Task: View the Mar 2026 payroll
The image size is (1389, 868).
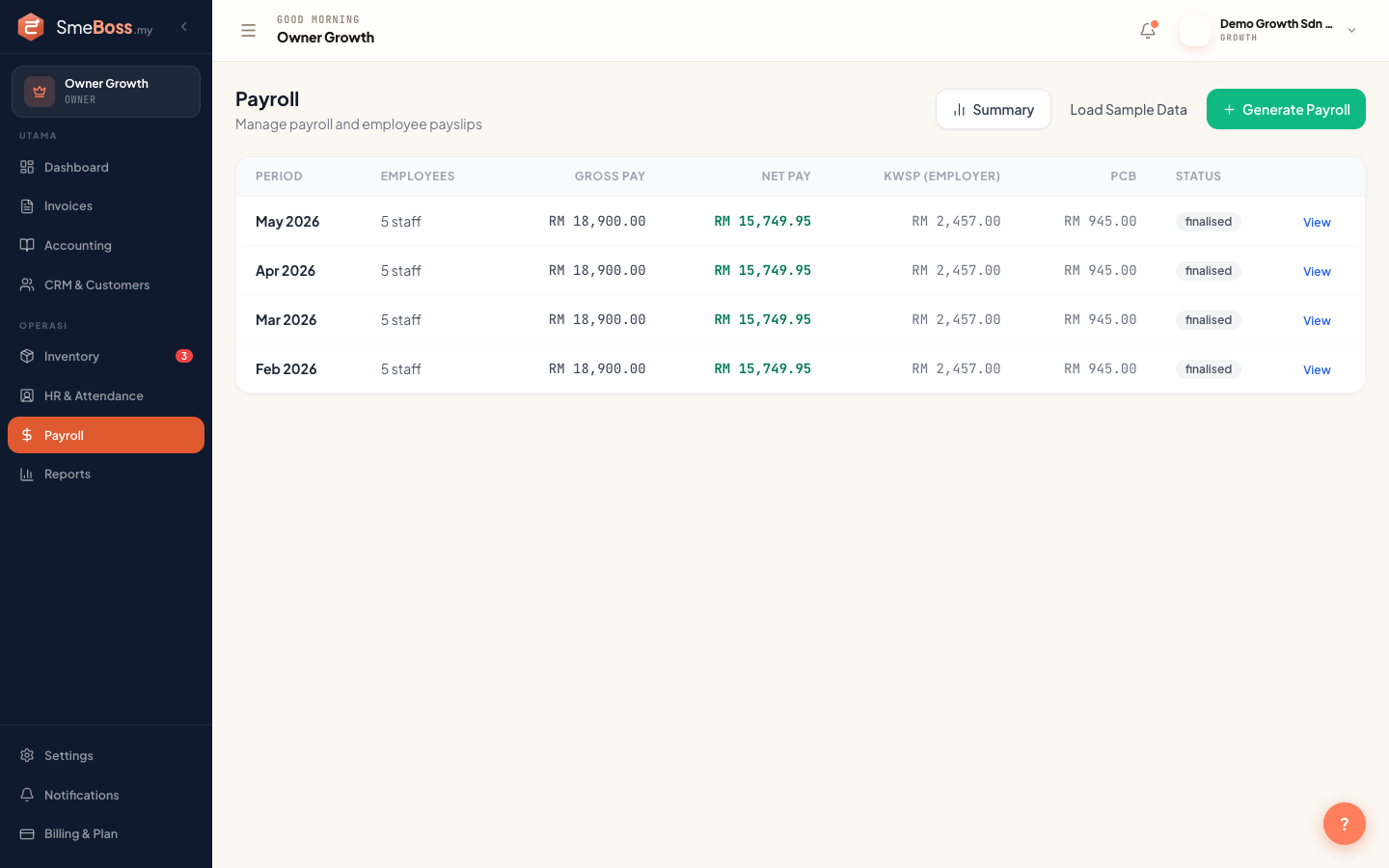Action: (x=1317, y=320)
